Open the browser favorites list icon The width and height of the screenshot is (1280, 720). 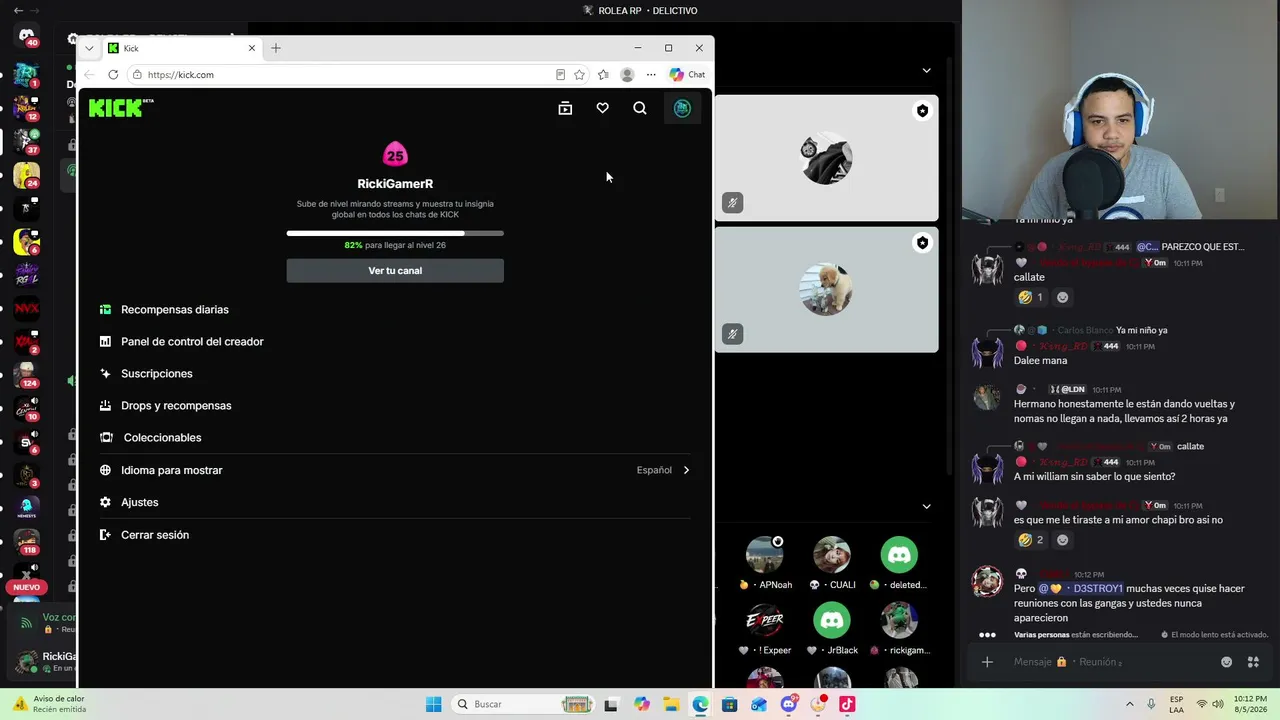coord(603,75)
